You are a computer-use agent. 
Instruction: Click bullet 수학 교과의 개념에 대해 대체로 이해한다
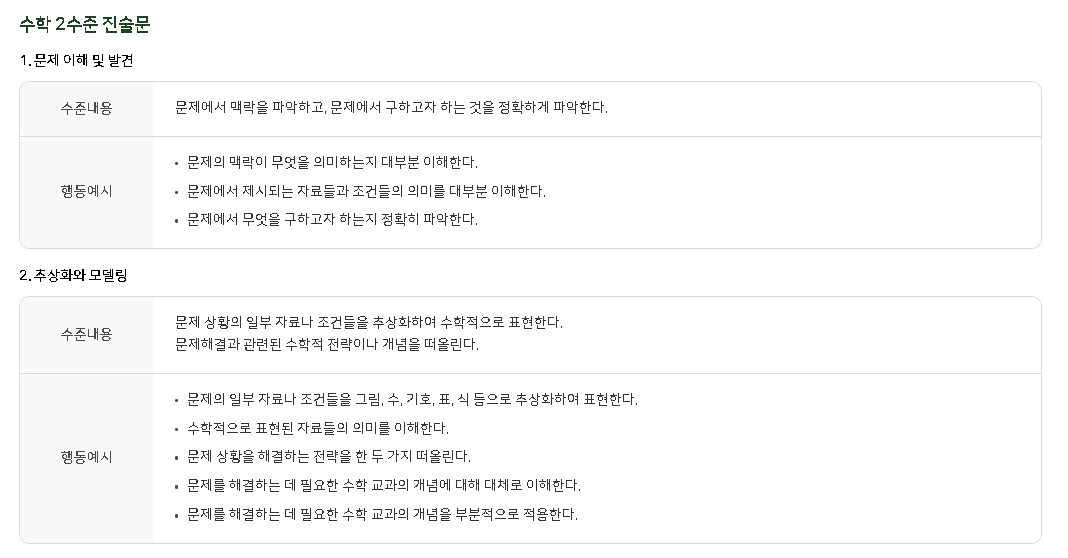pyautogui.click(x=383, y=486)
